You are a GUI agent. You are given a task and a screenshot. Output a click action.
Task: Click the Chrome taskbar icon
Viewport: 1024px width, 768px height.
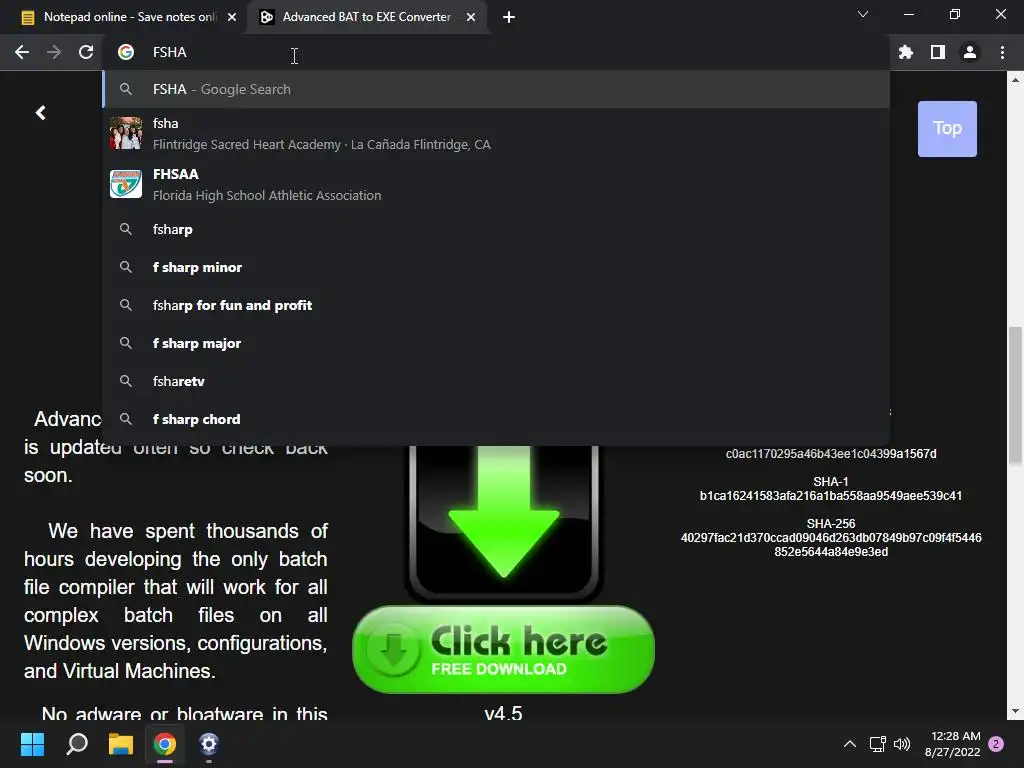(x=165, y=744)
